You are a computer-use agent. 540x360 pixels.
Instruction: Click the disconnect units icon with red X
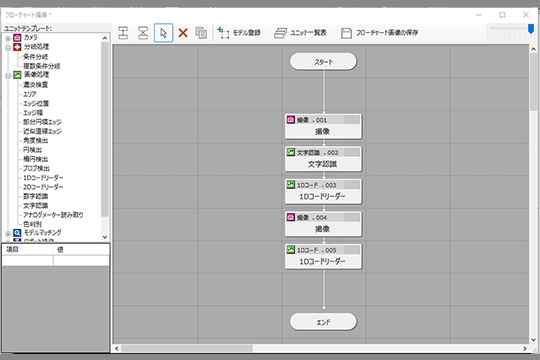click(x=143, y=33)
